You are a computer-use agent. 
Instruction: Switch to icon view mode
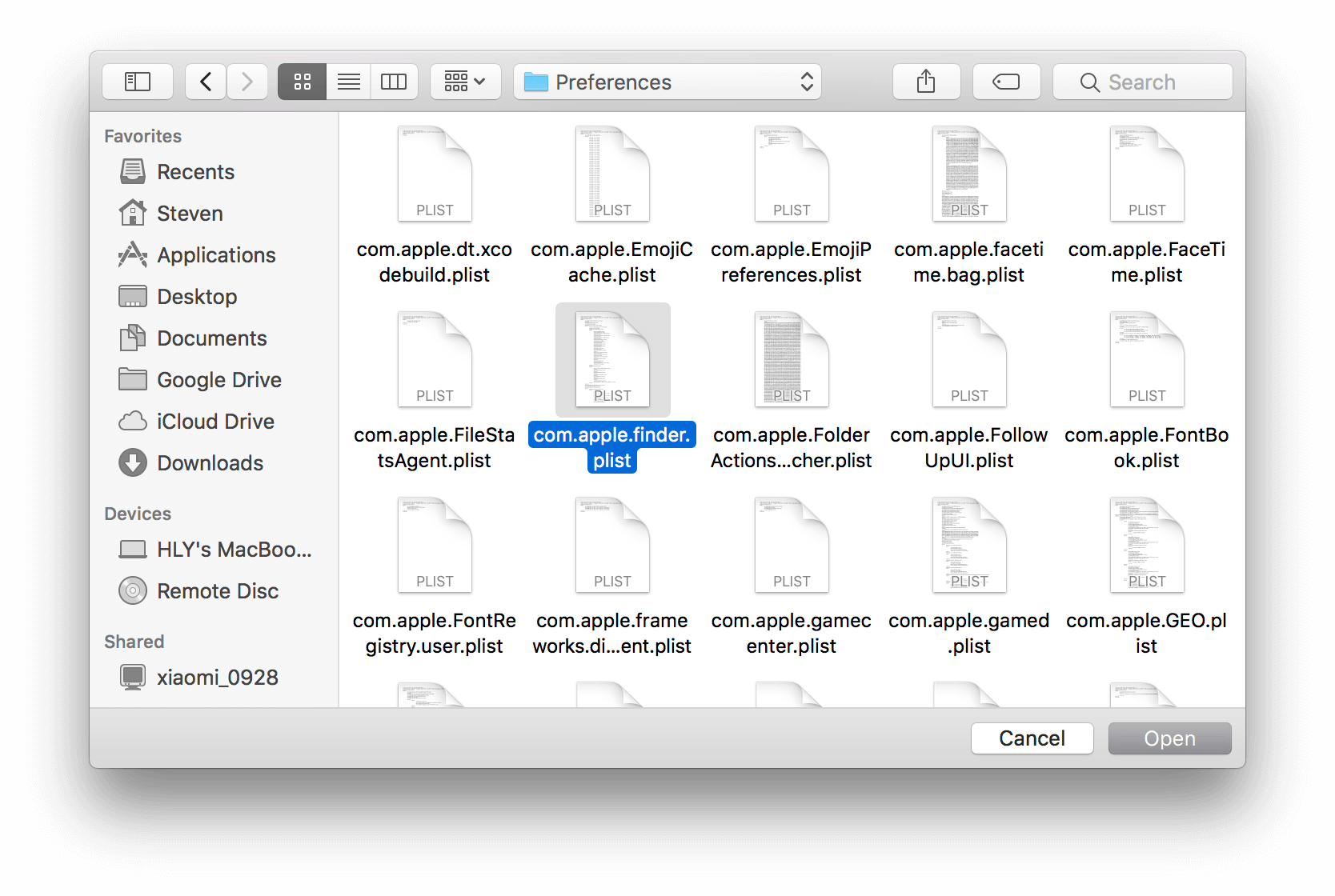302,82
